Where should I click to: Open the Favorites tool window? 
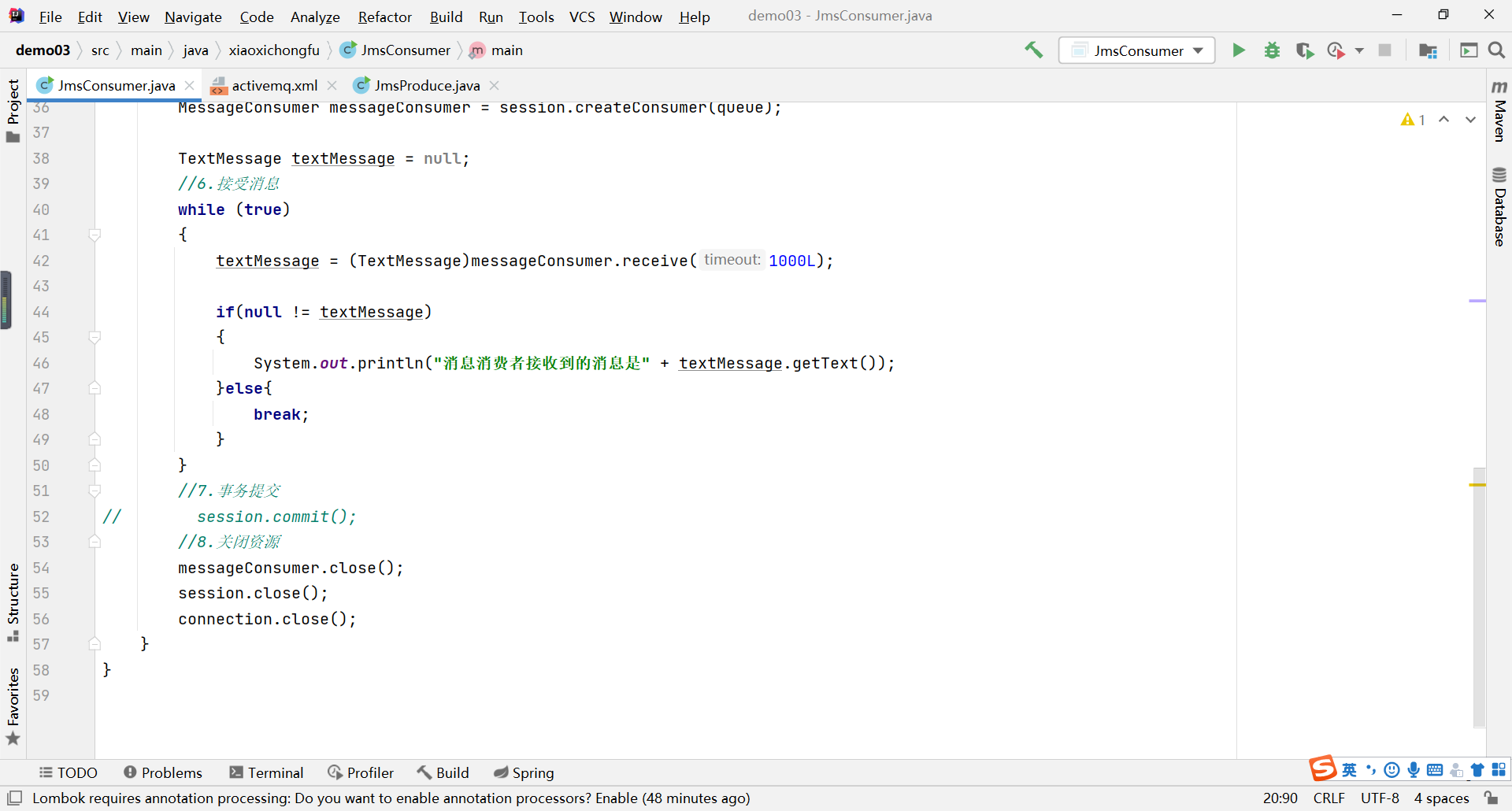pos(13,706)
